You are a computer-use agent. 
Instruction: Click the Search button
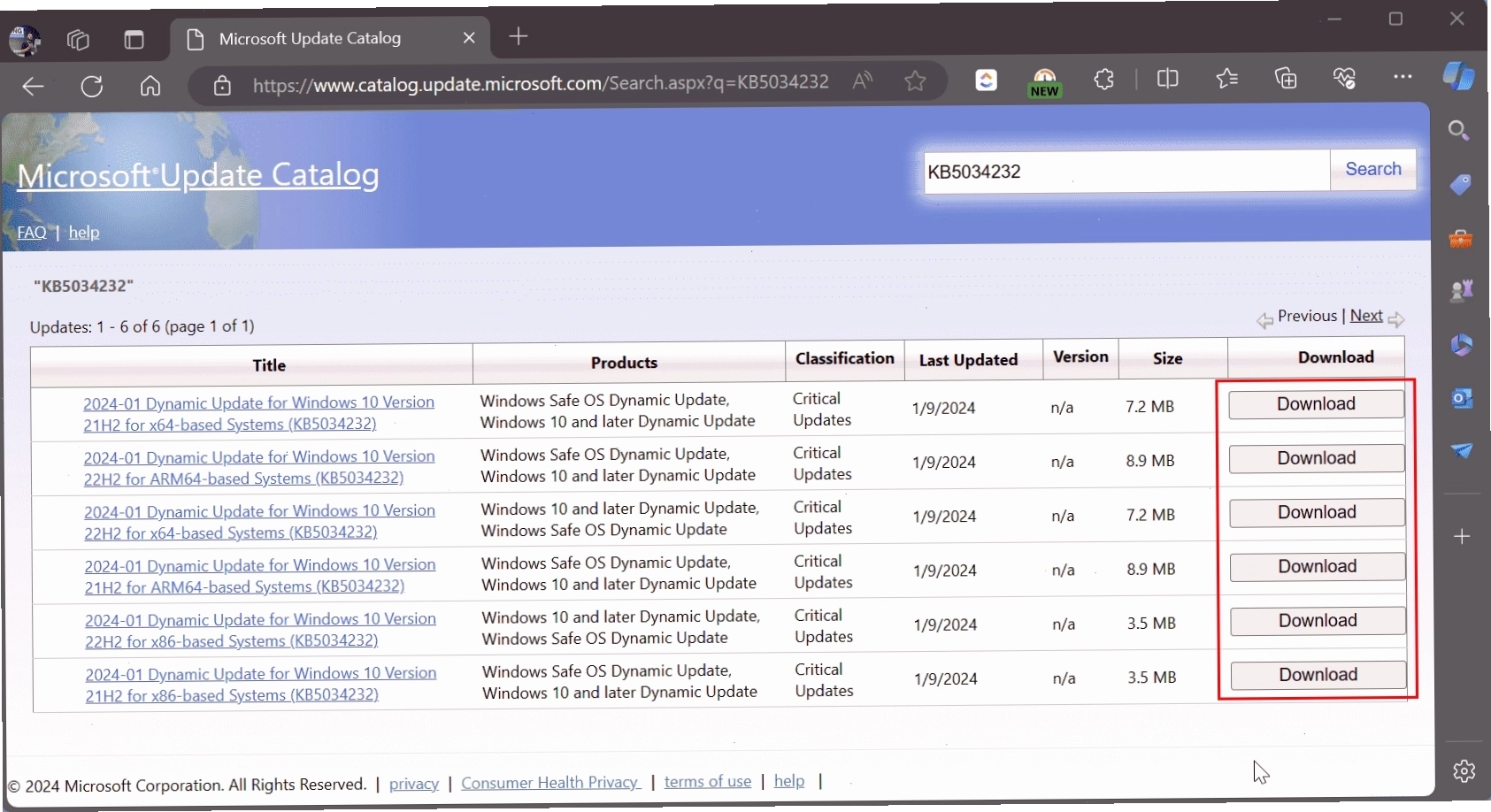coord(1373,169)
